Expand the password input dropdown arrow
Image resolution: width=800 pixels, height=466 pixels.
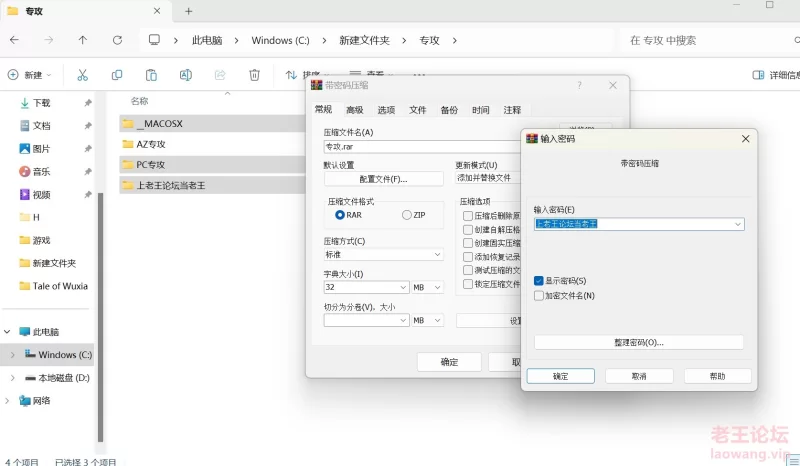738,224
